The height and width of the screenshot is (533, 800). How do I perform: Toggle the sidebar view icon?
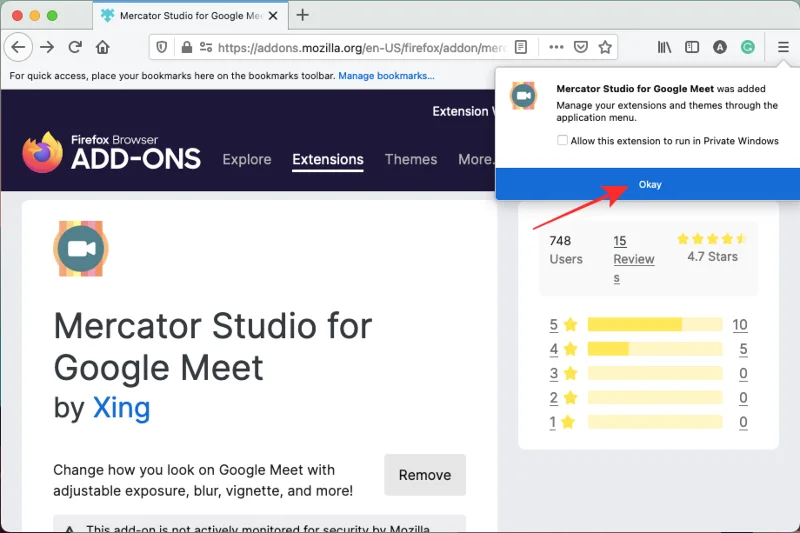[692, 47]
